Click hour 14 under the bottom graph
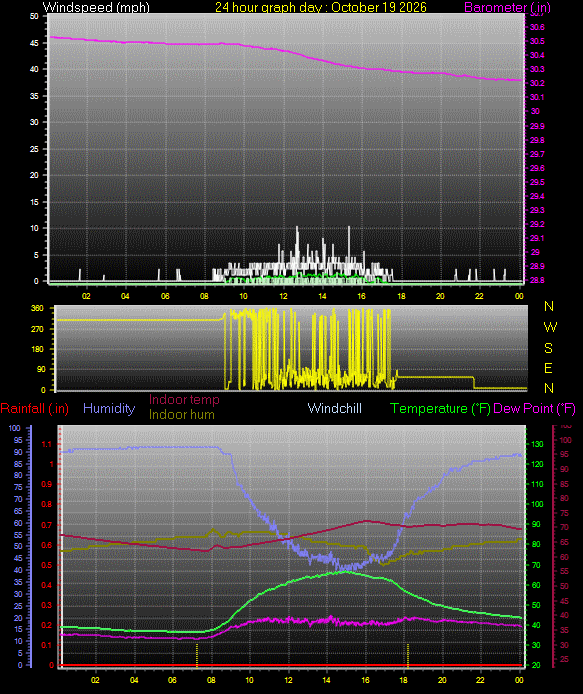Viewport: 583px width, 694px height. pos(326,680)
